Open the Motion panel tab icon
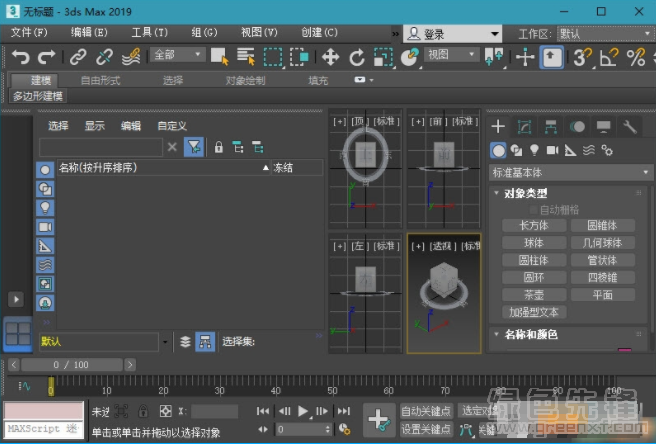This screenshot has height=444, width=656. tap(577, 126)
